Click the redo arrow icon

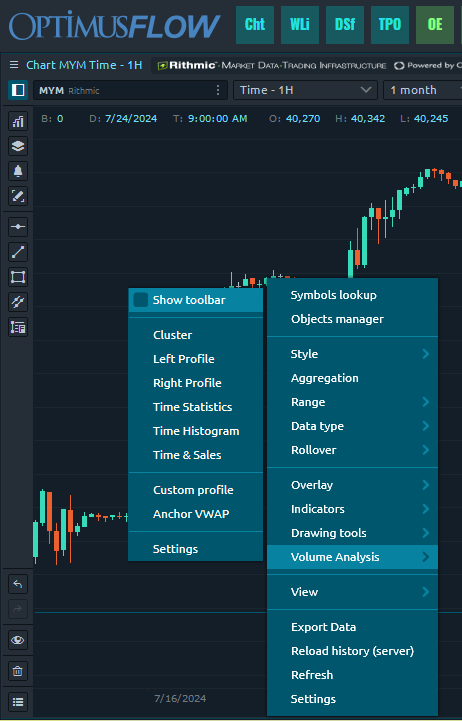[x=18, y=609]
